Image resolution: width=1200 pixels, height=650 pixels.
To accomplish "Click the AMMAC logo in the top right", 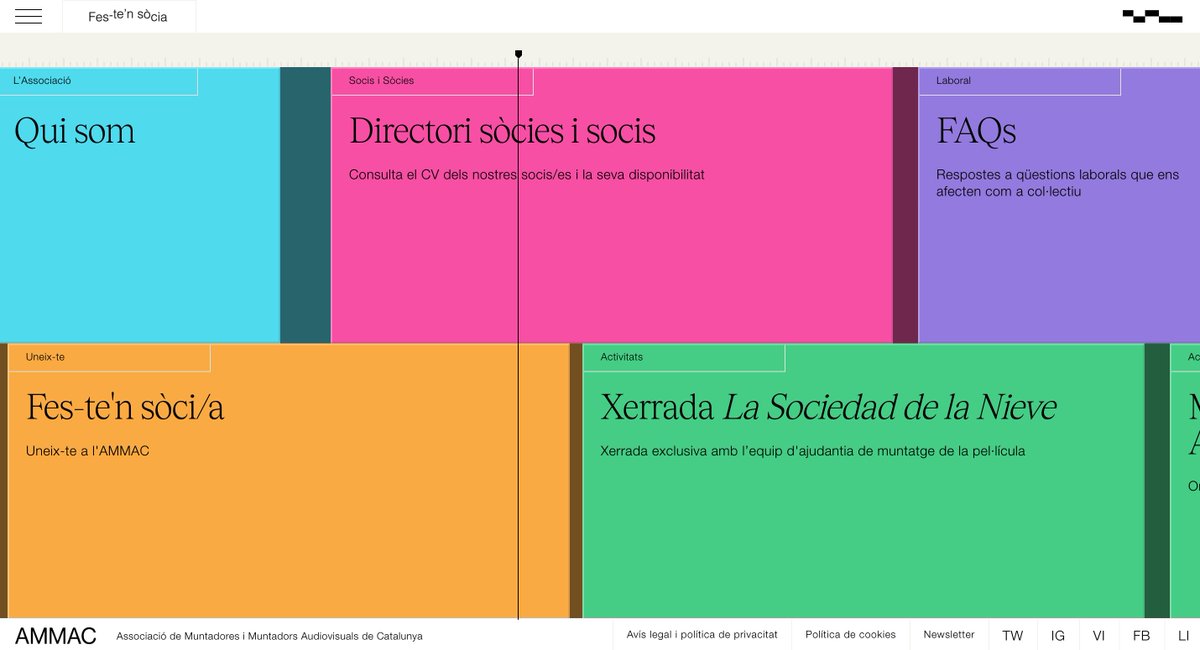I will point(1152,16).
